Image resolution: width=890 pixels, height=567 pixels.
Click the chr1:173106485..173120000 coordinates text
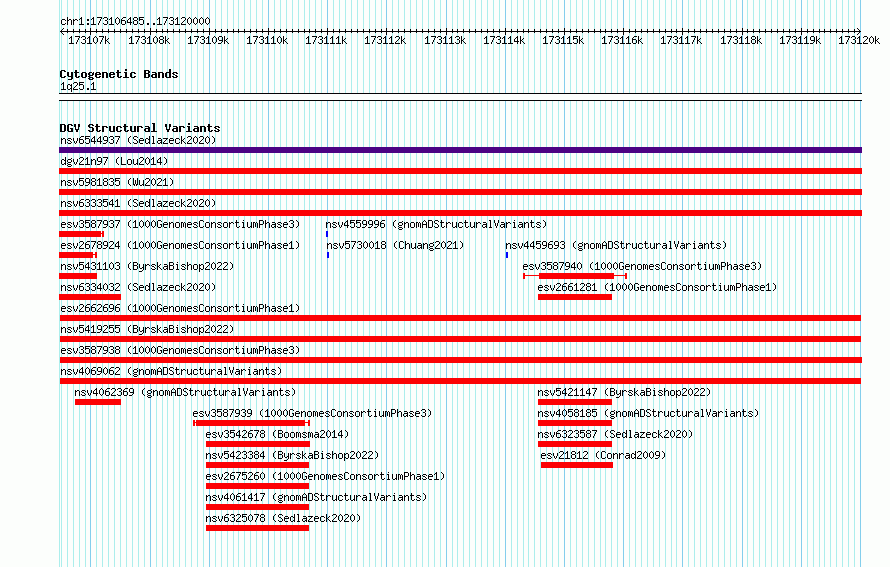(x=135, y=21)
